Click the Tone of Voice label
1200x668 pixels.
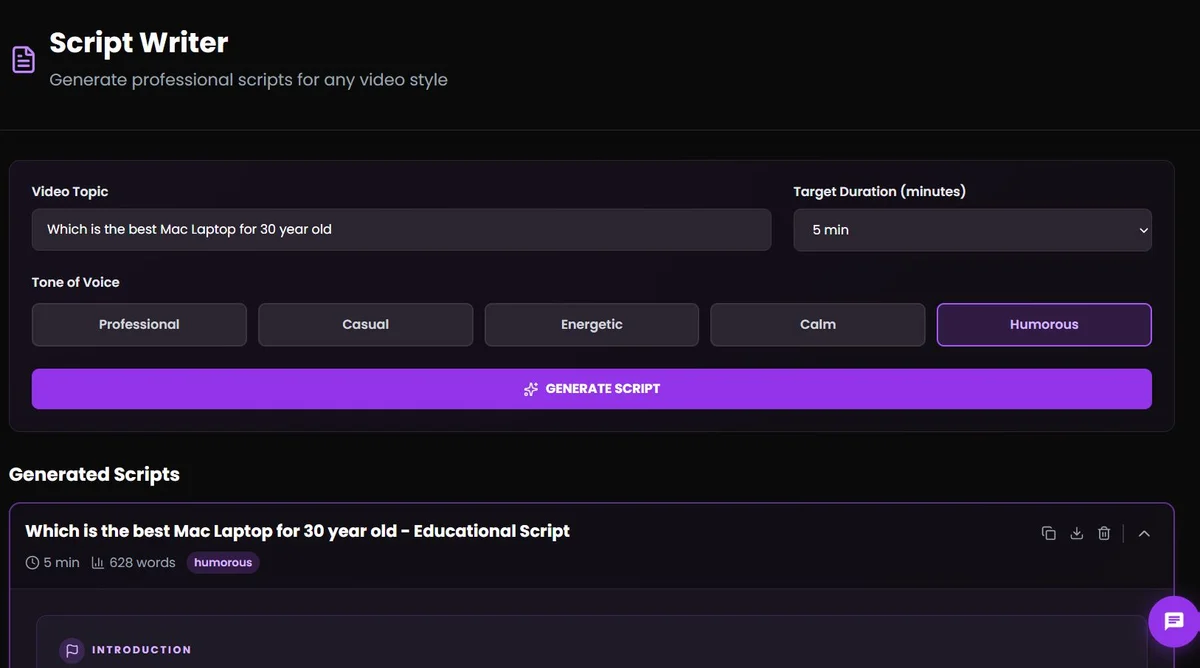point(76,282)
